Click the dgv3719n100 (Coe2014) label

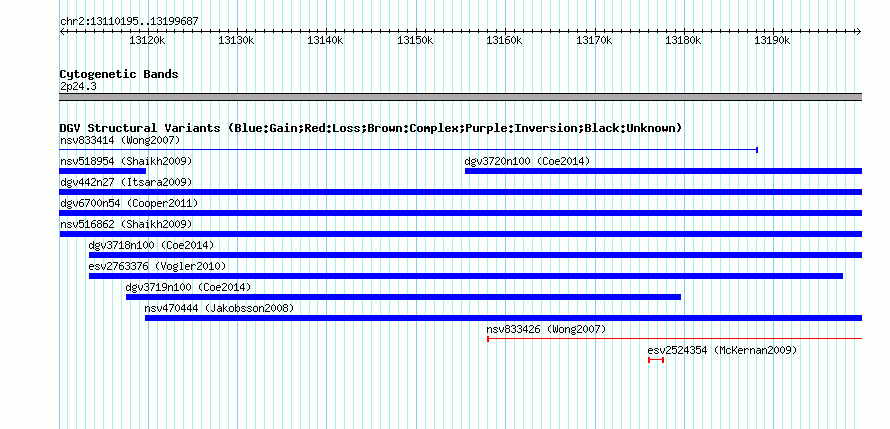pyautogui.click(x=188, y=287)
